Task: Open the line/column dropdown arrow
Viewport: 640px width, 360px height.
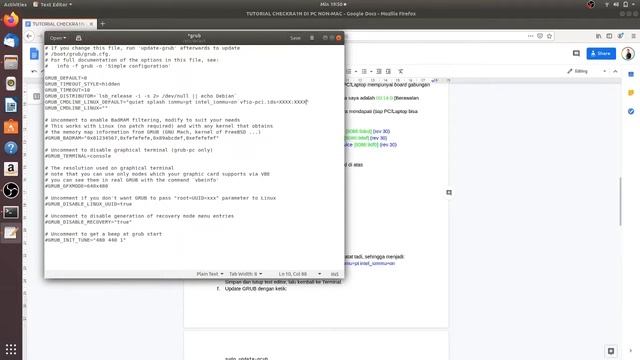Action: click(x=320, y=274)
